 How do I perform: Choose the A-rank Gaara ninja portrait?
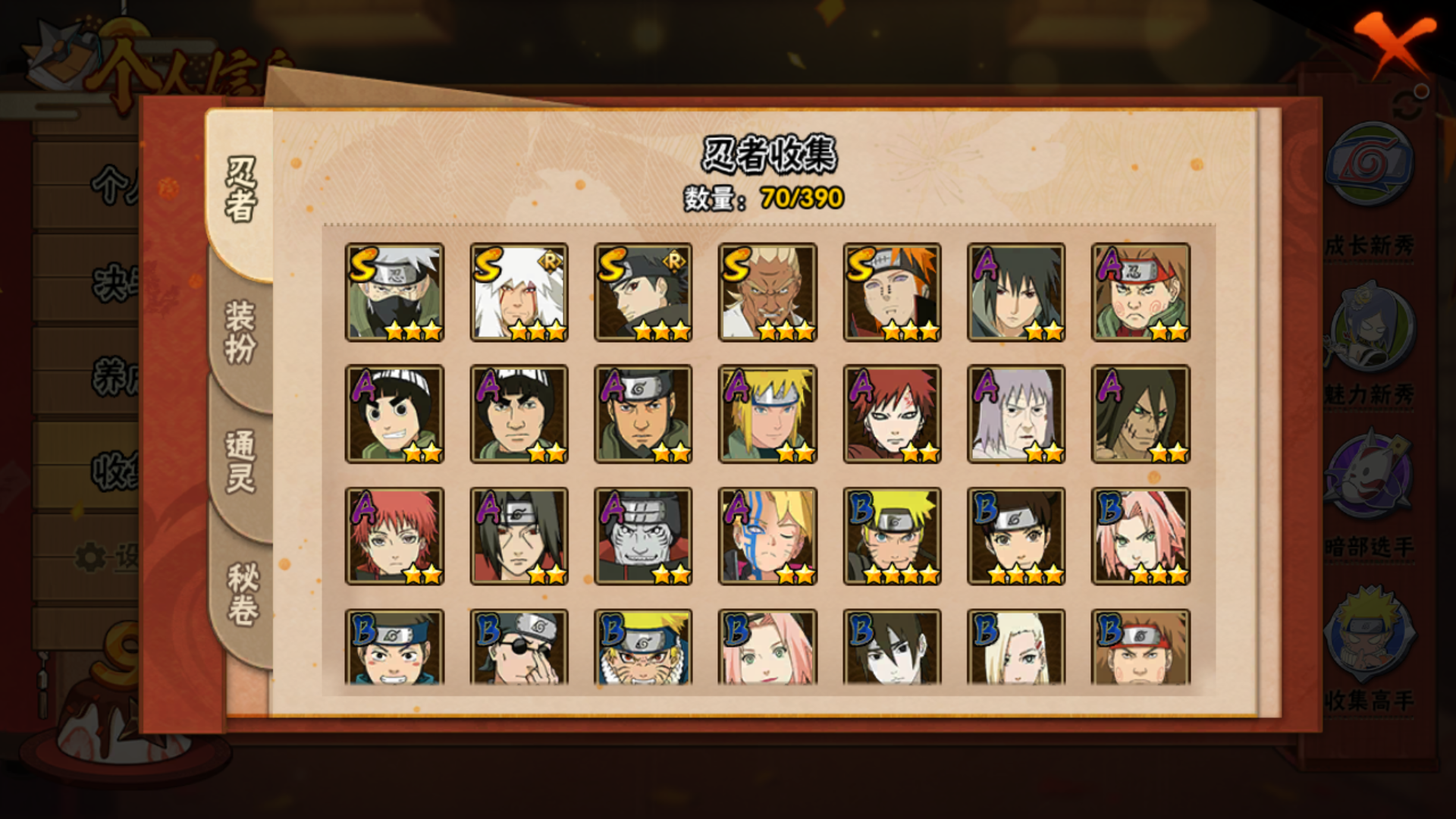892,414
